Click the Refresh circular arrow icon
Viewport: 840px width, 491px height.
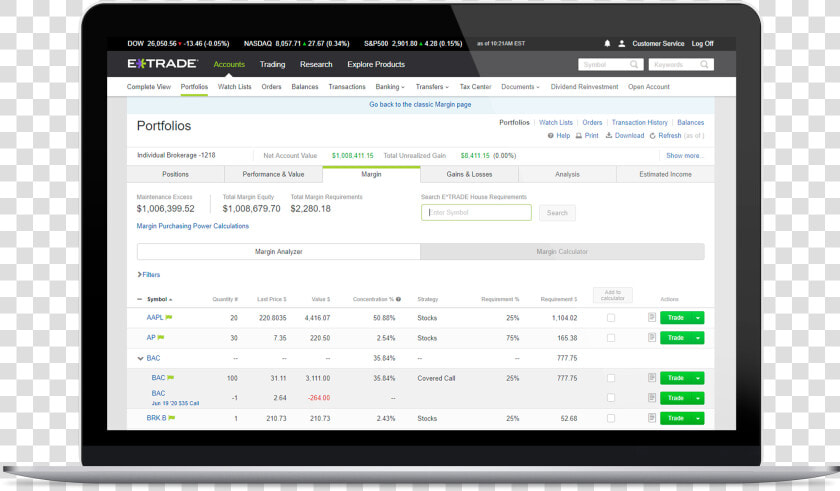coord(652,136)
